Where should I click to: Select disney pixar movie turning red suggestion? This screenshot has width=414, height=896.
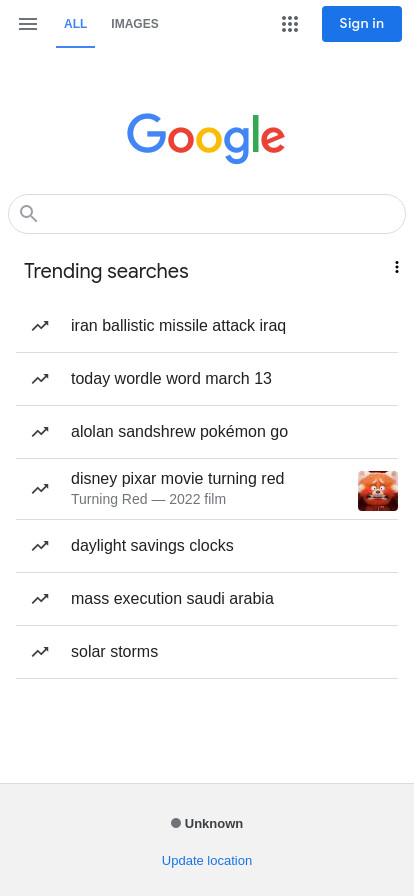pos(207,489)
